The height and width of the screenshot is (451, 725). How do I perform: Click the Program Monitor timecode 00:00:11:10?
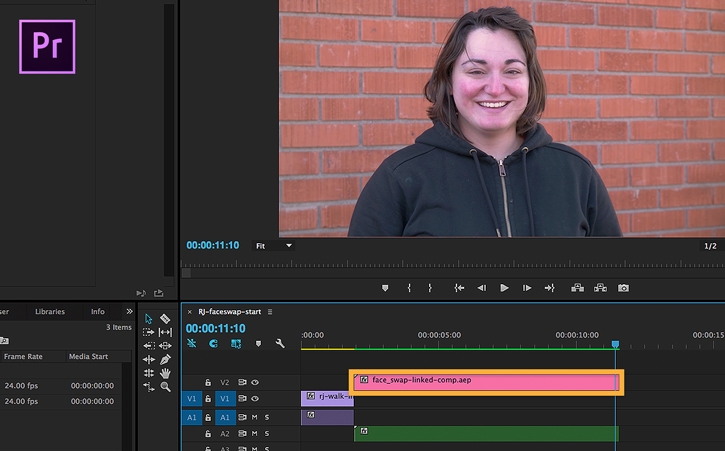click(x=213, y=245)
